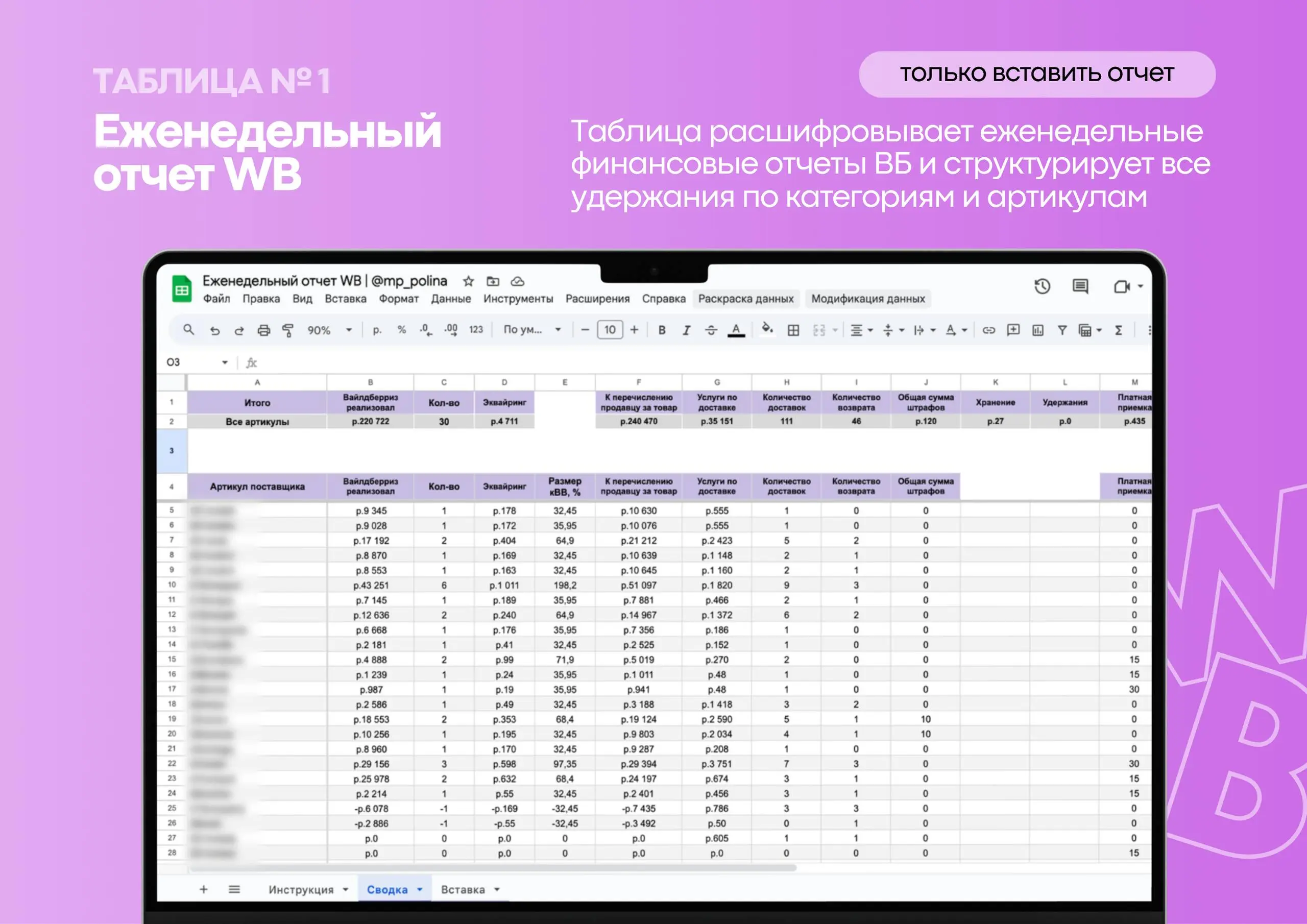Open the Расширения menu
The height and width of the screenshot is (924, 1307).
coord(597,299)
